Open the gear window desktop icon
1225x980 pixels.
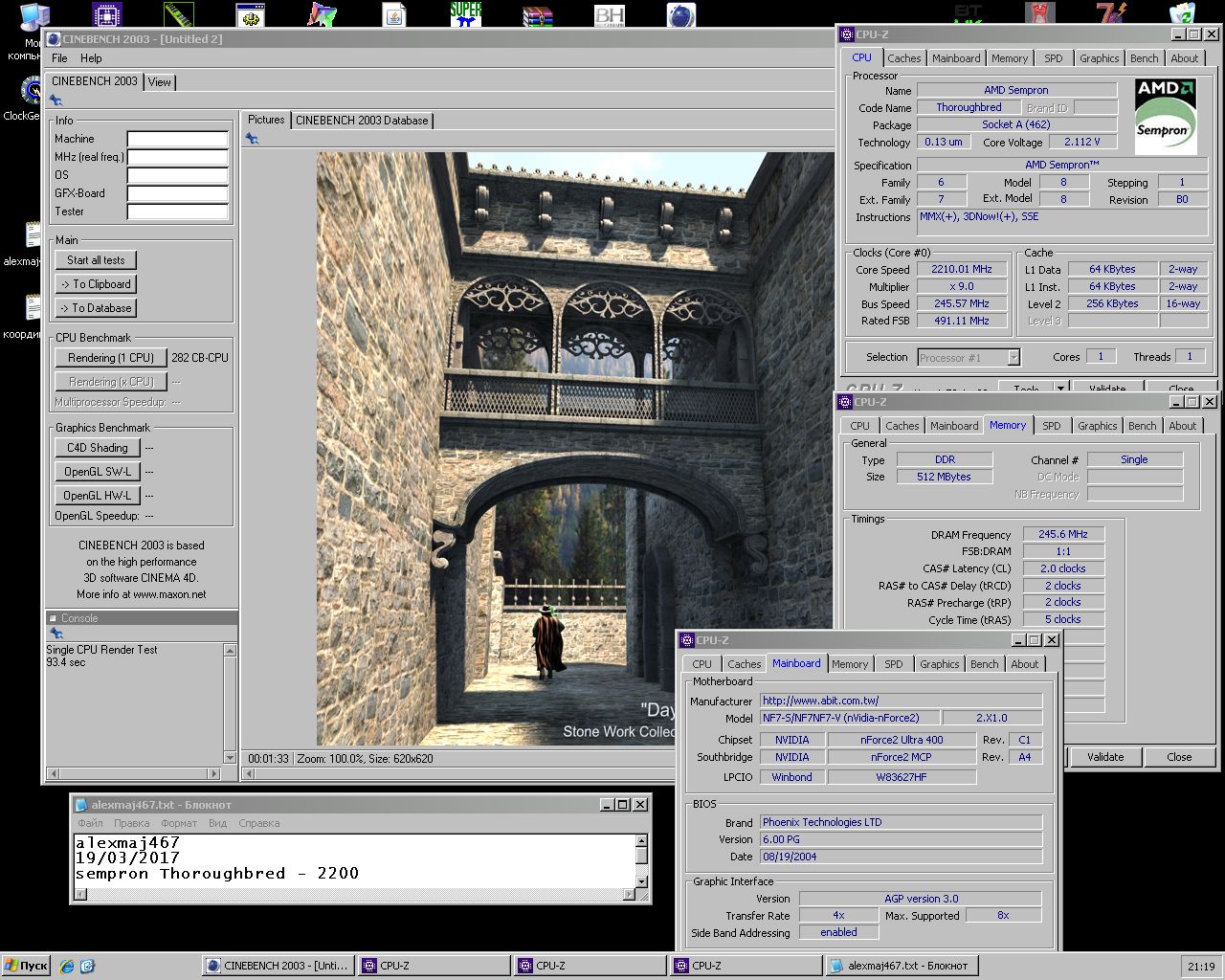coord(251,14)
